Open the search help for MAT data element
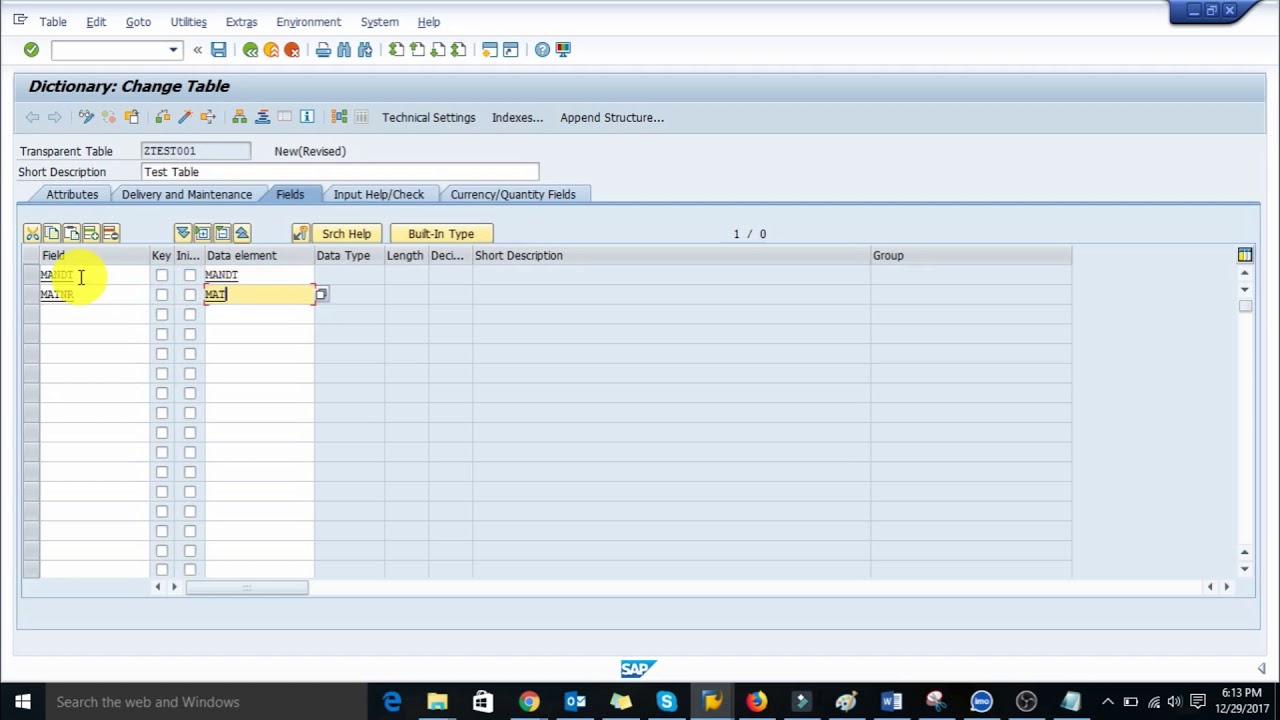Image resolution: width=1280 pixels, height=720 pixels. pos(321,295)
